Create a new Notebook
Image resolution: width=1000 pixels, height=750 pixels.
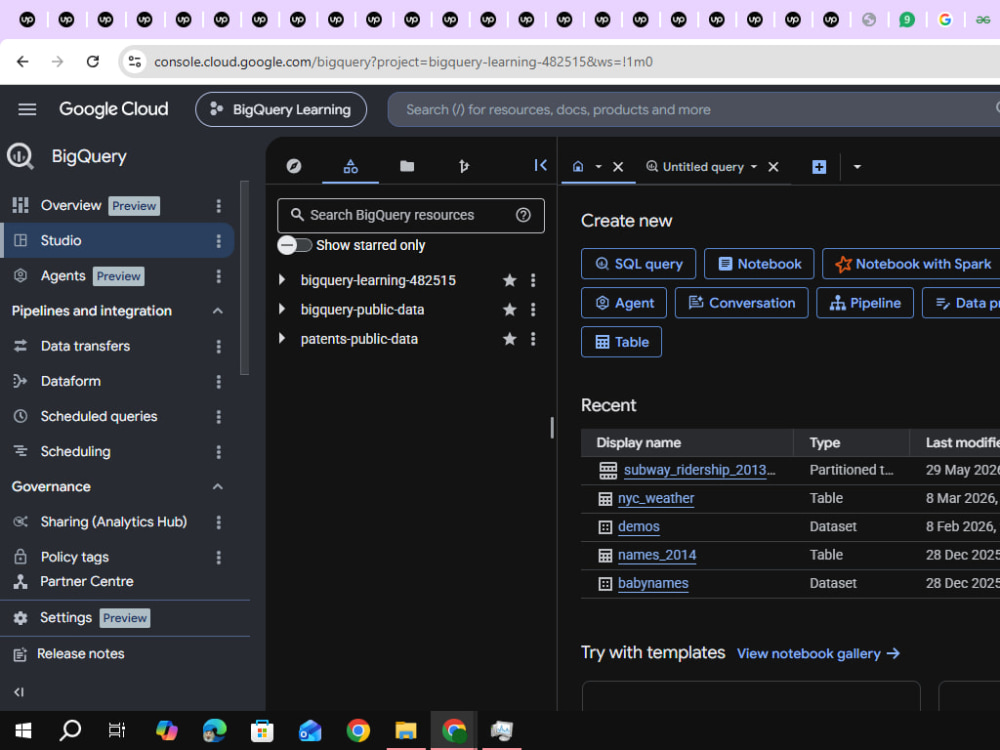pyautogui.click(x=759, y=264)
